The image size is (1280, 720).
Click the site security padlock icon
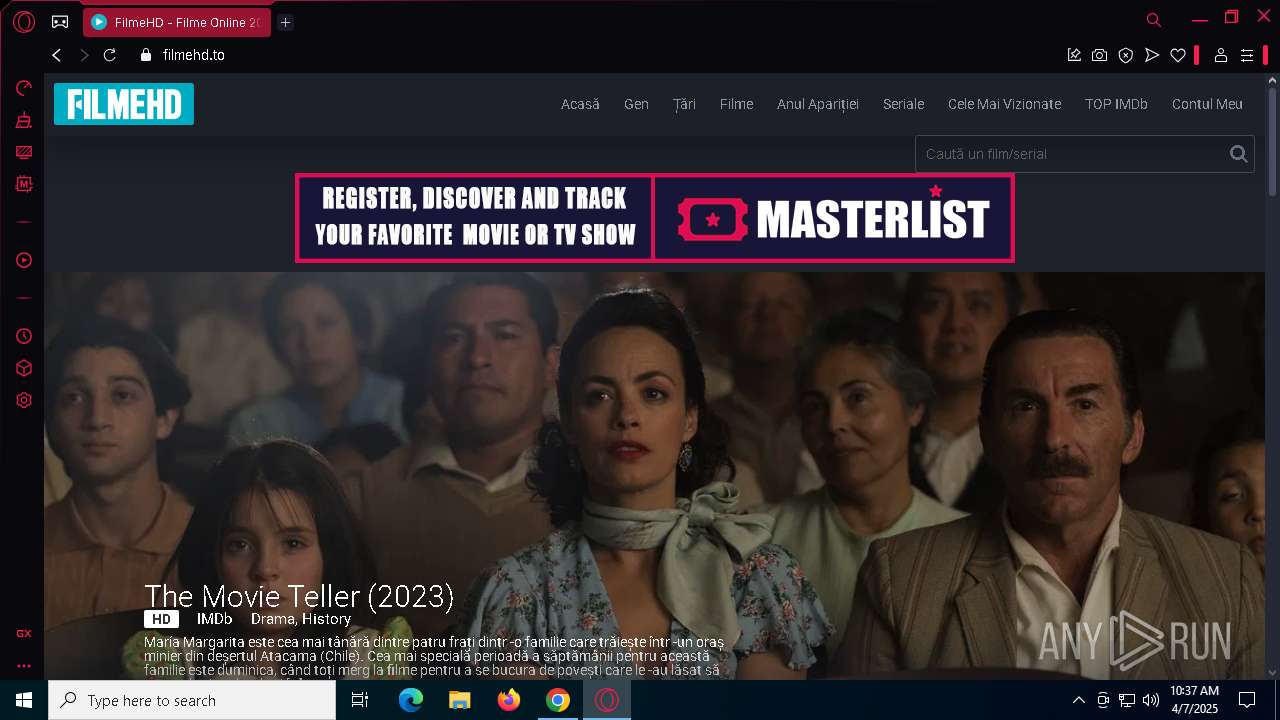(x=146, y=55)
